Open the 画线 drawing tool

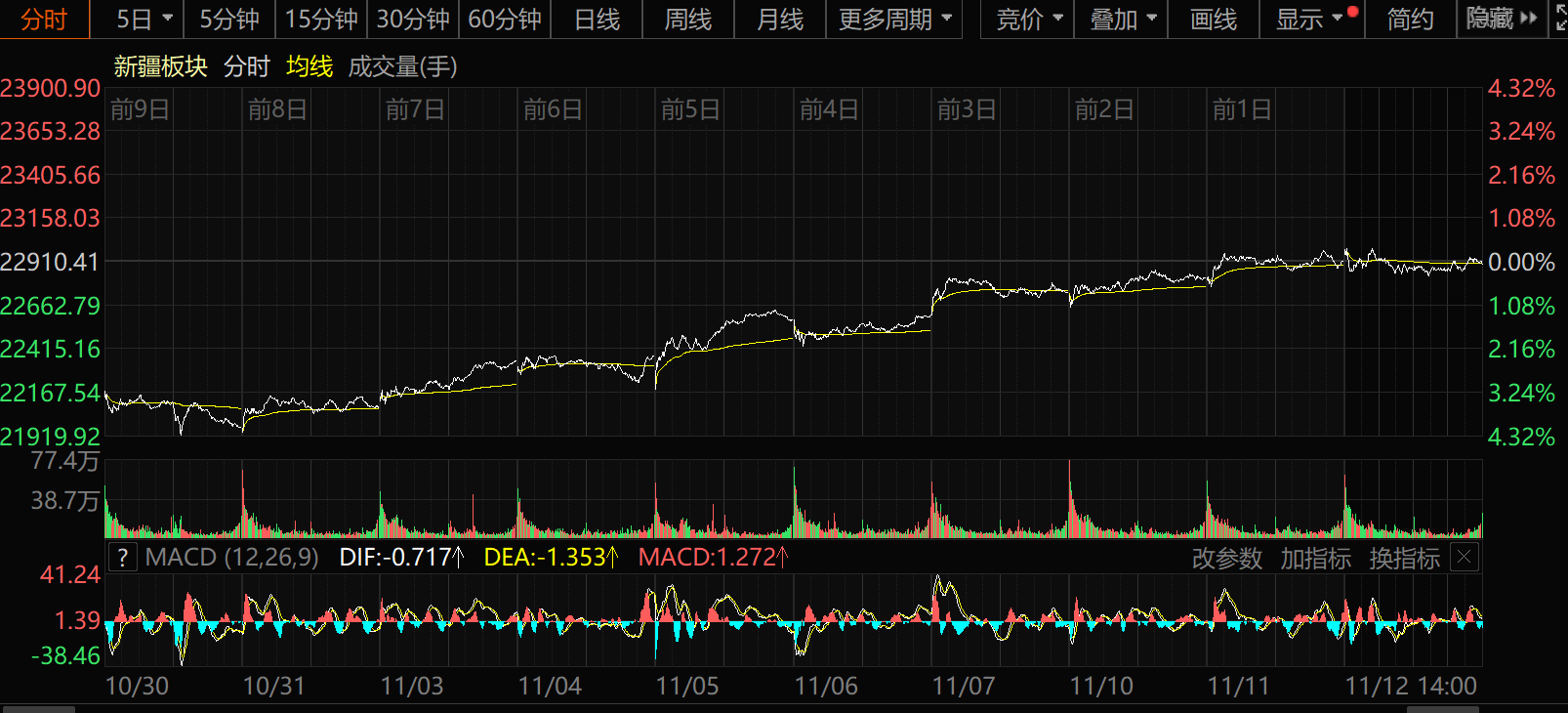pyautogui.click(x=1214, y=19)
